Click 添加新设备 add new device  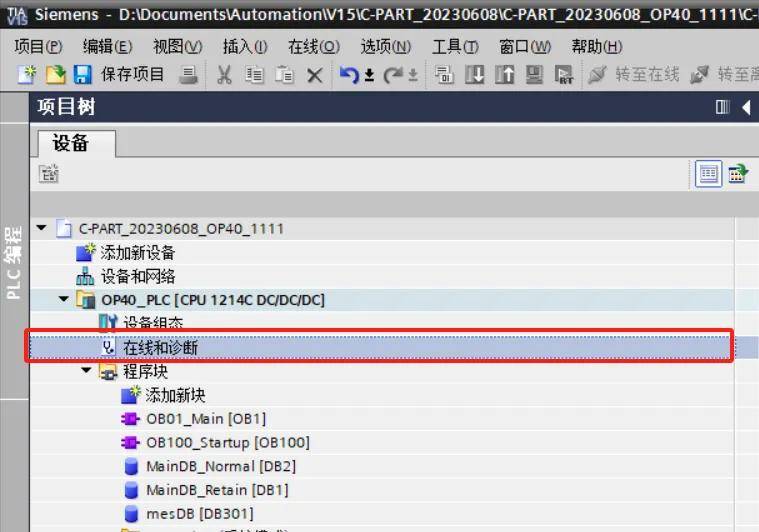point(138,252)
